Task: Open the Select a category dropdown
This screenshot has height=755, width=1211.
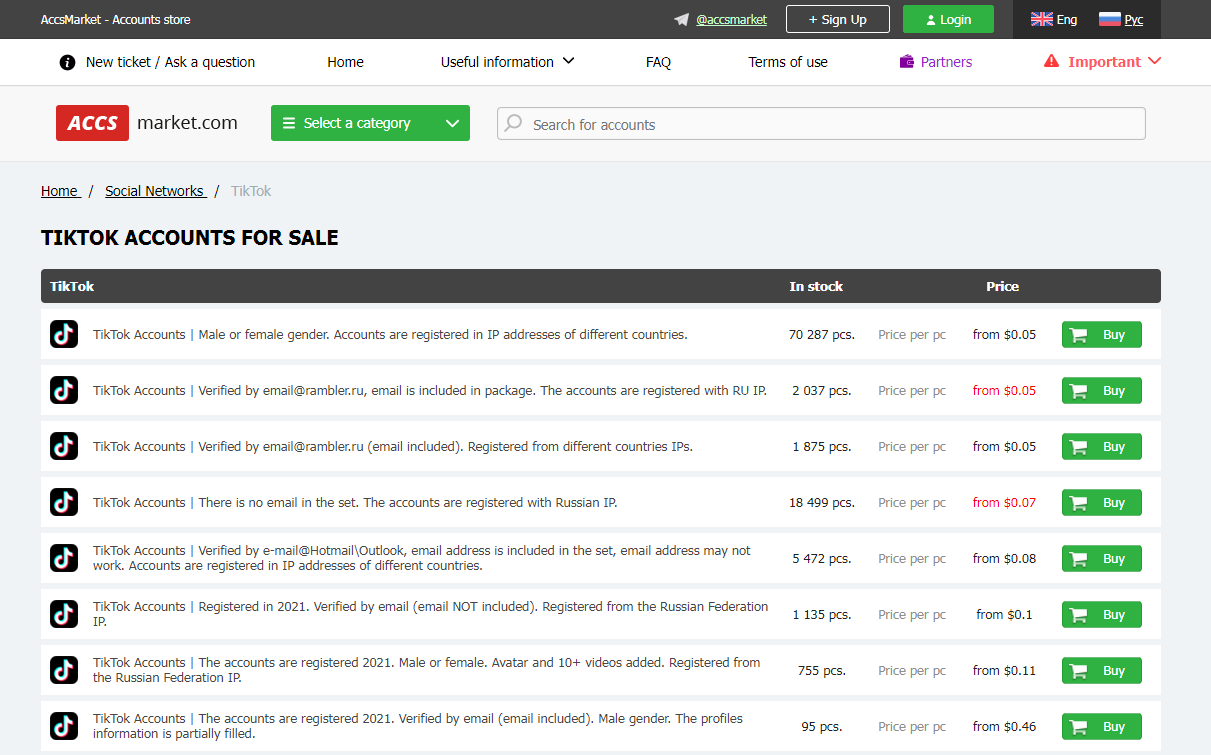Action: (370, 123)
